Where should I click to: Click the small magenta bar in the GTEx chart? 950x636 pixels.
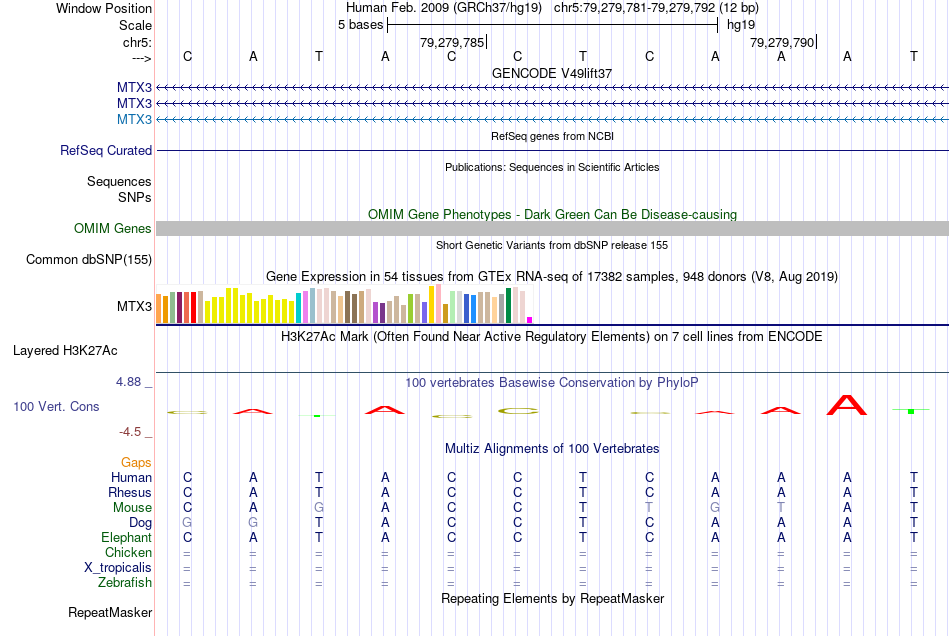(x=530, y=320)
